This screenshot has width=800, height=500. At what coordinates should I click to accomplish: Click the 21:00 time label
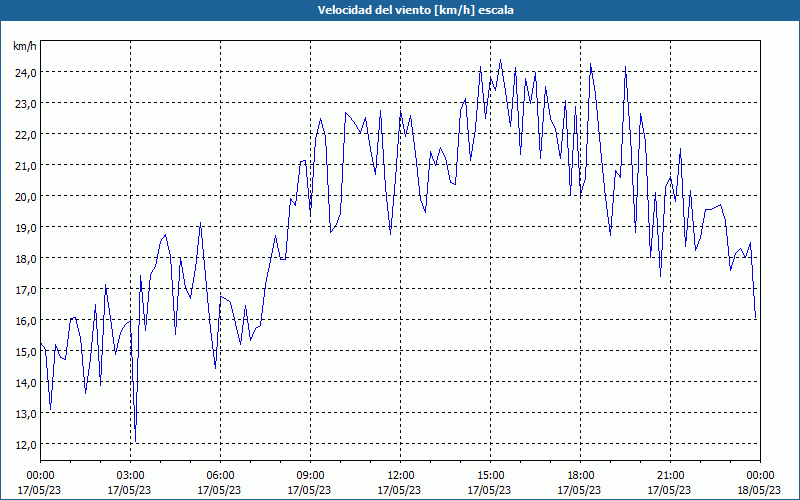(670, 476)
